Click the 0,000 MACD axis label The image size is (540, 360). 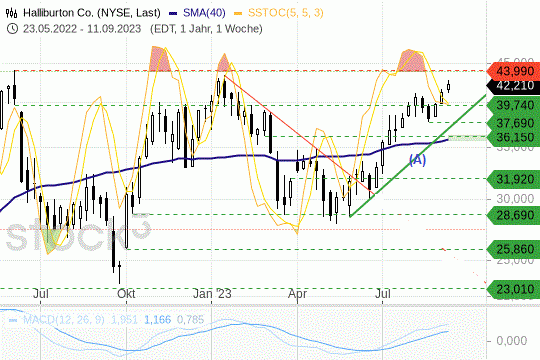click(x=511, y=341)
